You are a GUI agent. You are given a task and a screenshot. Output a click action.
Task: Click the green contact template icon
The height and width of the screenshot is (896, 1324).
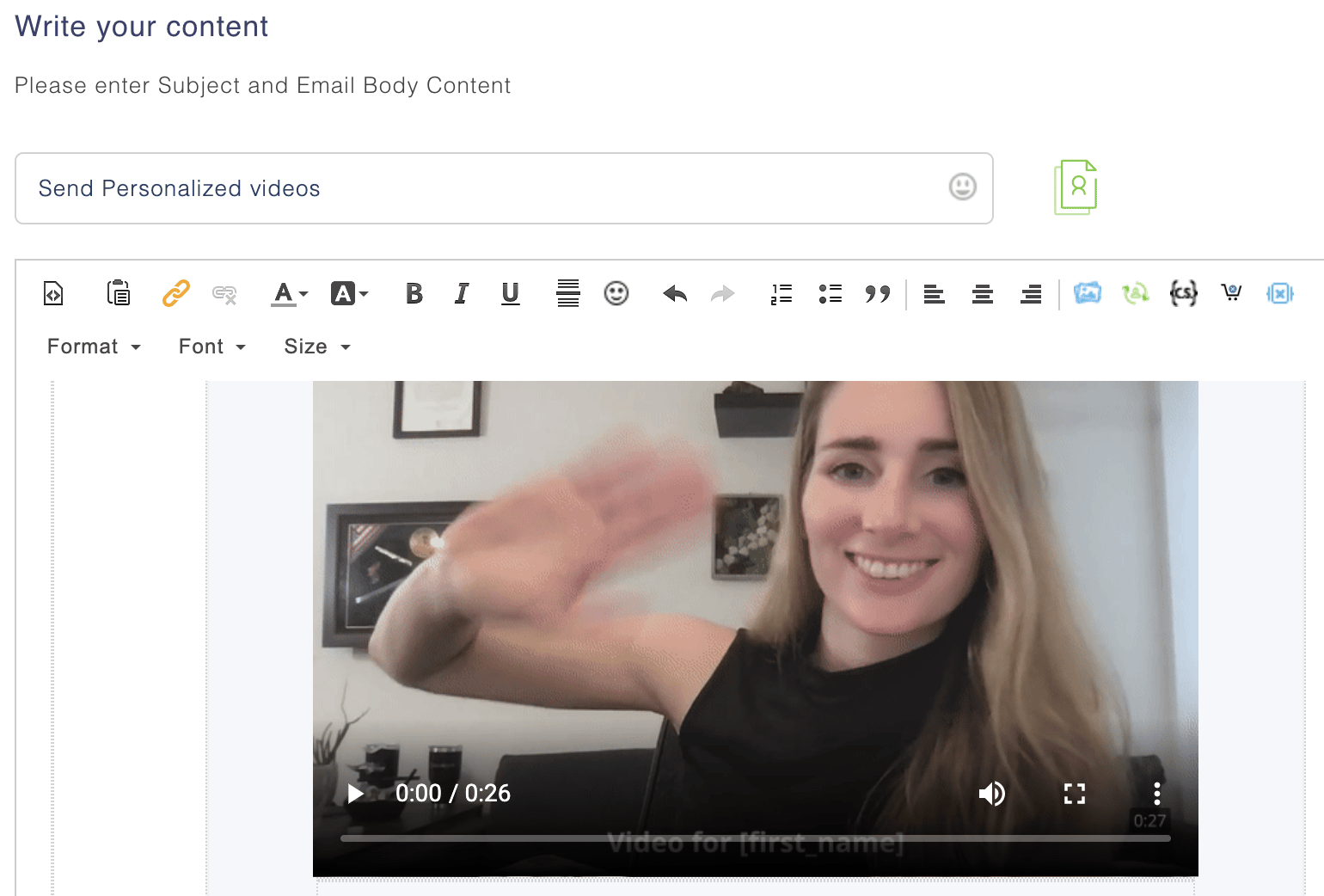click(x=1076, y=187)
